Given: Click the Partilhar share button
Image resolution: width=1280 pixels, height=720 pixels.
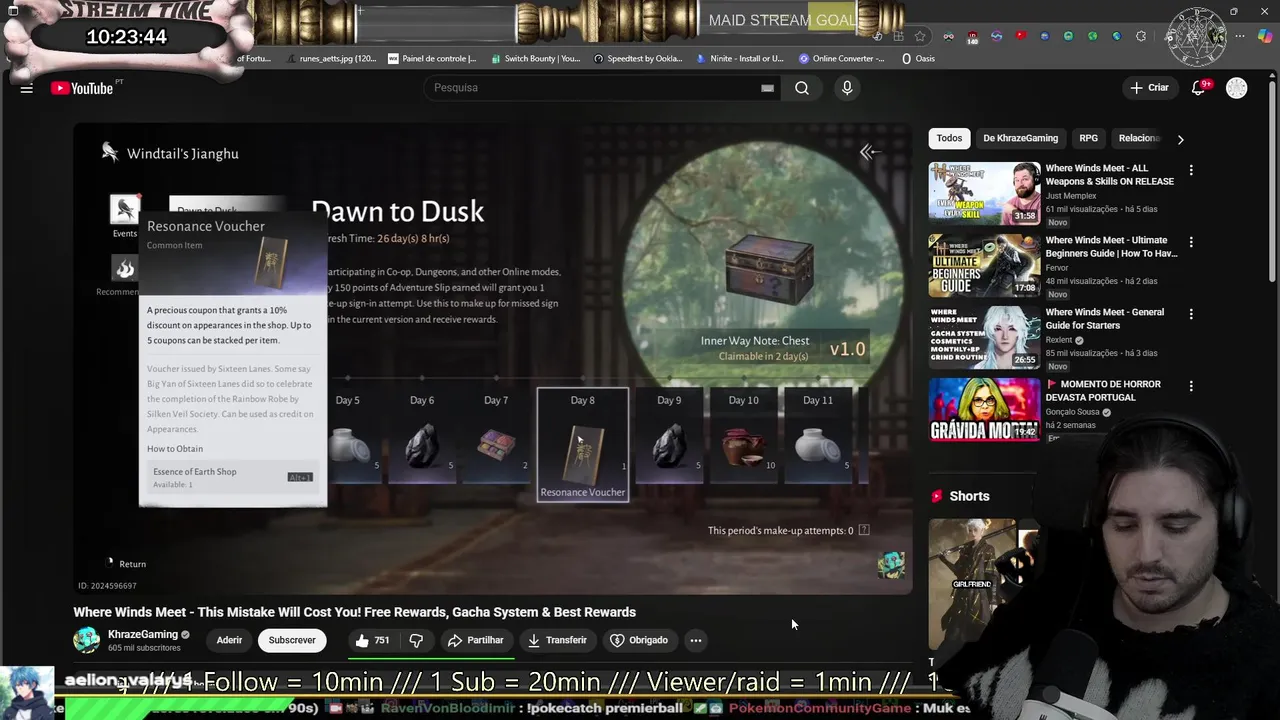Looking at the screenshot, I should [475, 640].
